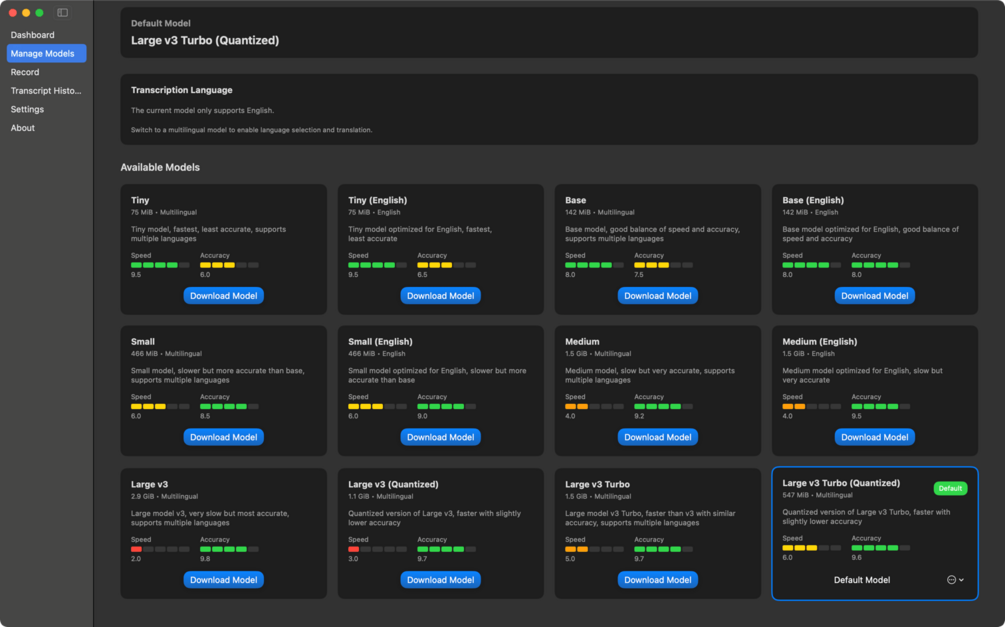Download the Large v3 Turbo model
The width and height of the screenshot is (1005, 627).
(x=657, y=580)
